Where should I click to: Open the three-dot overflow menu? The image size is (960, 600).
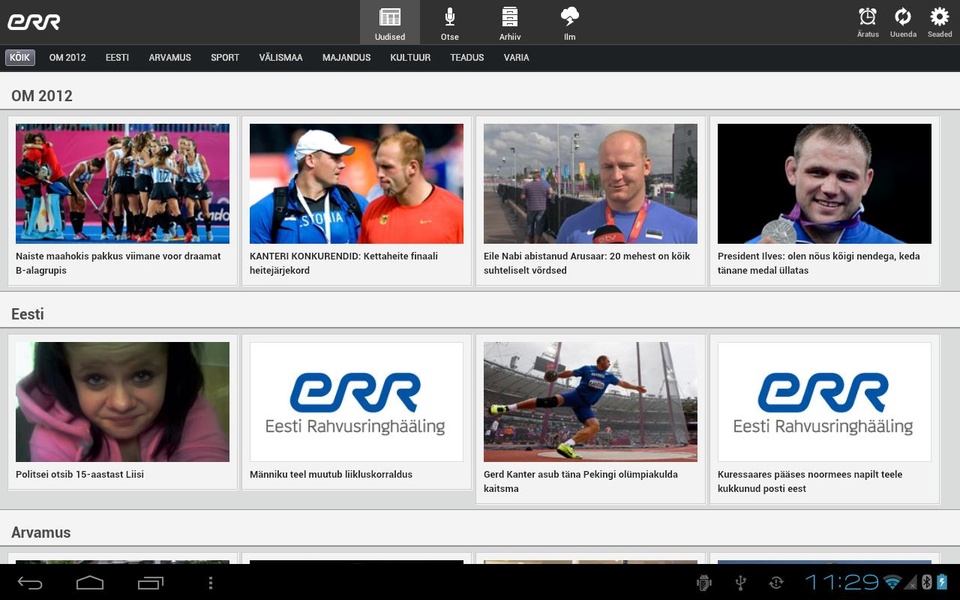[210, 583]
